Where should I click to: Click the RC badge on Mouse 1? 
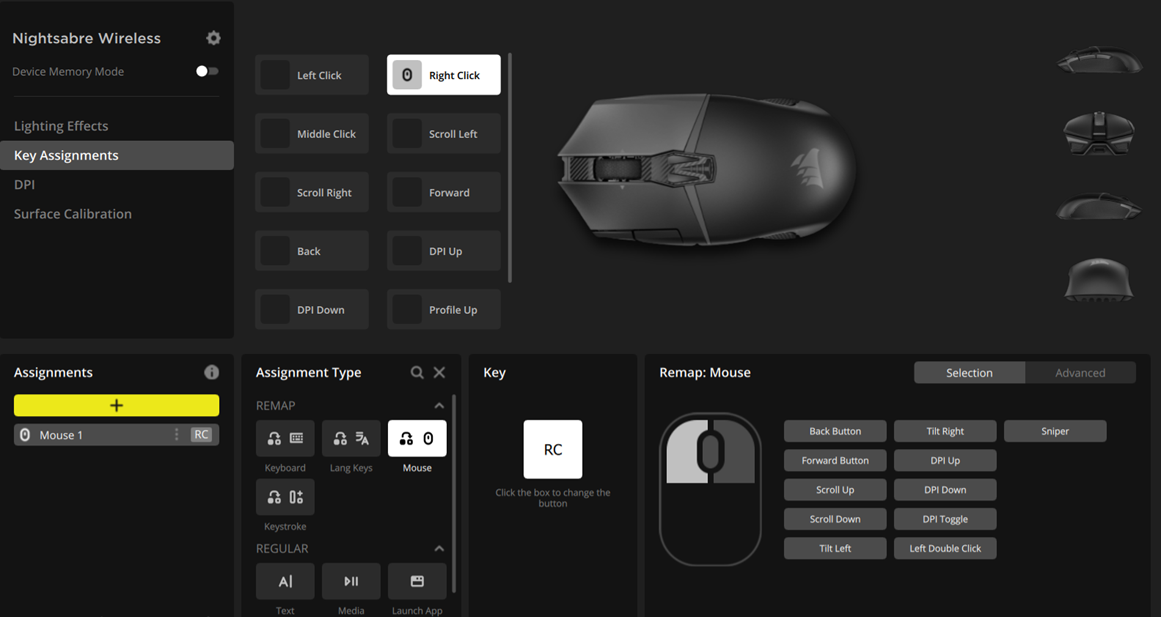click(201, 435)
